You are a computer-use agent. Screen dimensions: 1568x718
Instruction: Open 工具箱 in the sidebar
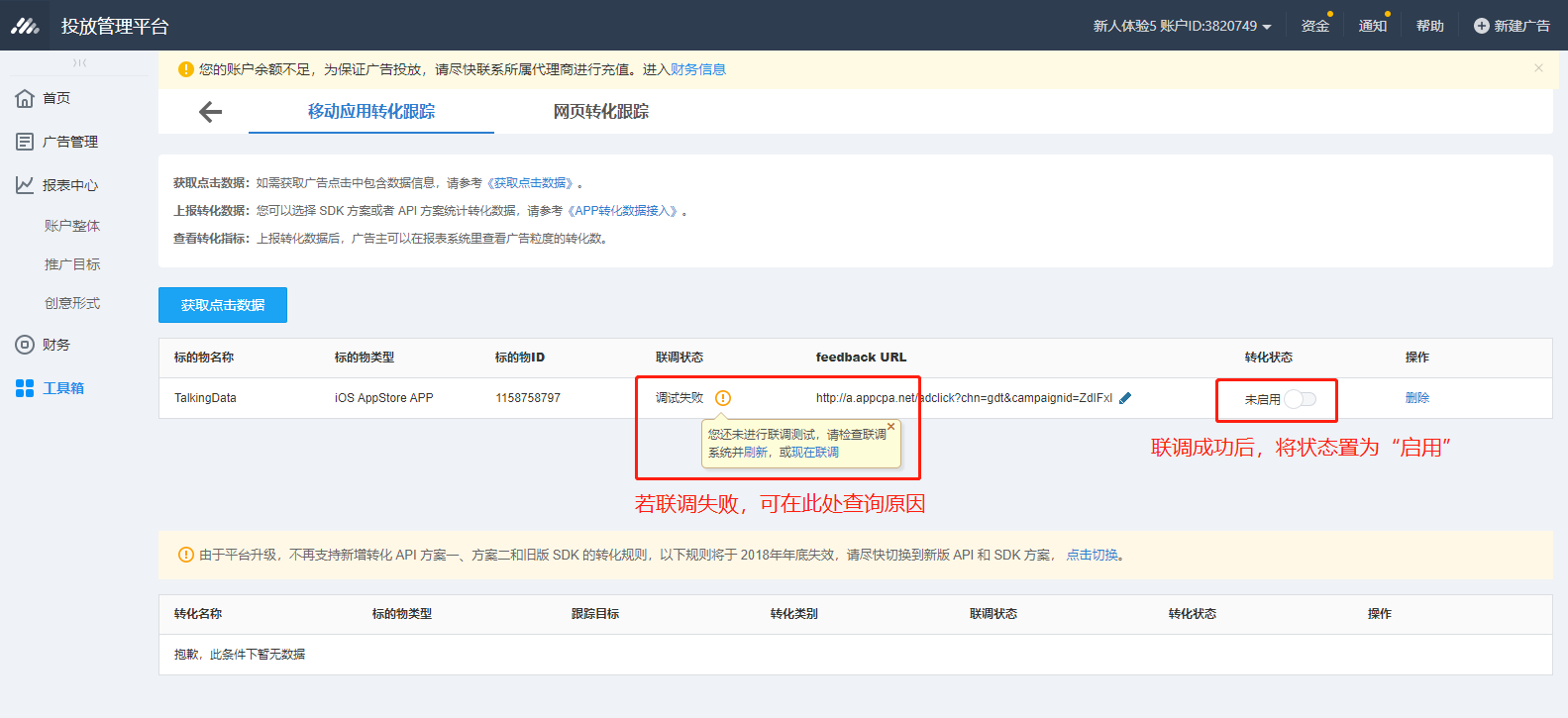click(63, 388)
